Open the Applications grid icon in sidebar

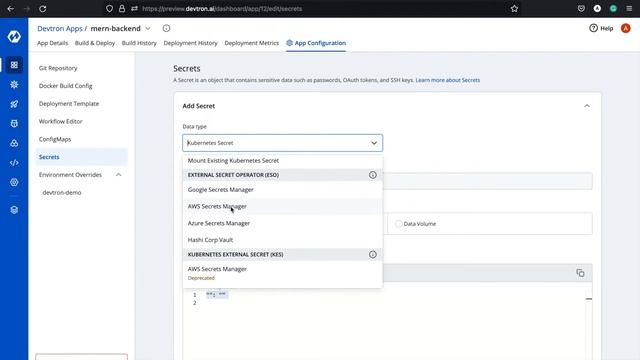[x=14, y=65]
